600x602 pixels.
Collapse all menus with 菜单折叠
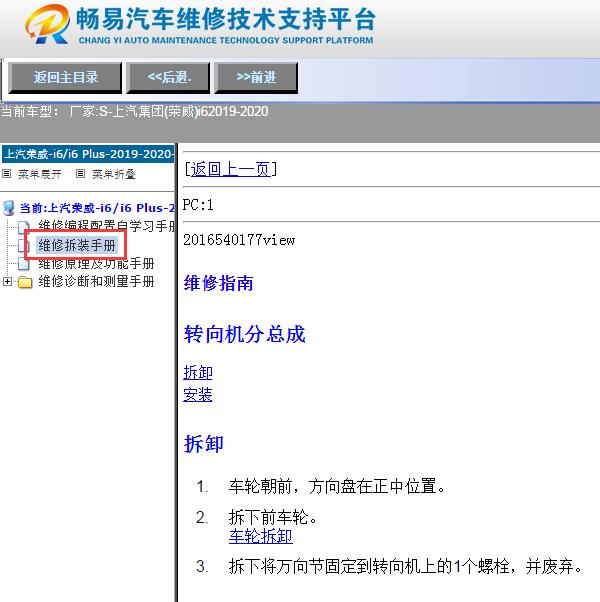point(114,174)
